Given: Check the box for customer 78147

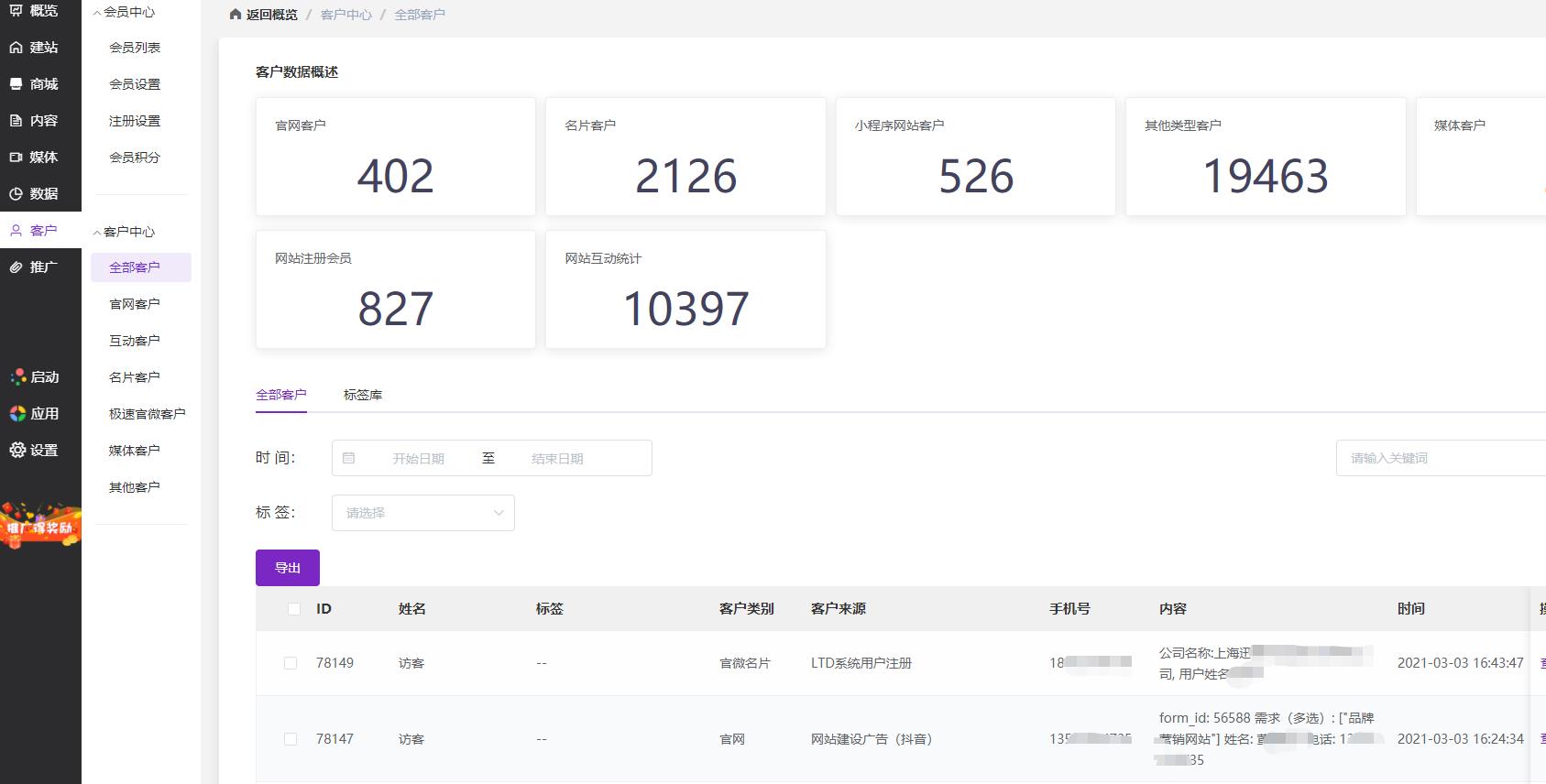Looking at the screenshot, I should pos(291,739).
